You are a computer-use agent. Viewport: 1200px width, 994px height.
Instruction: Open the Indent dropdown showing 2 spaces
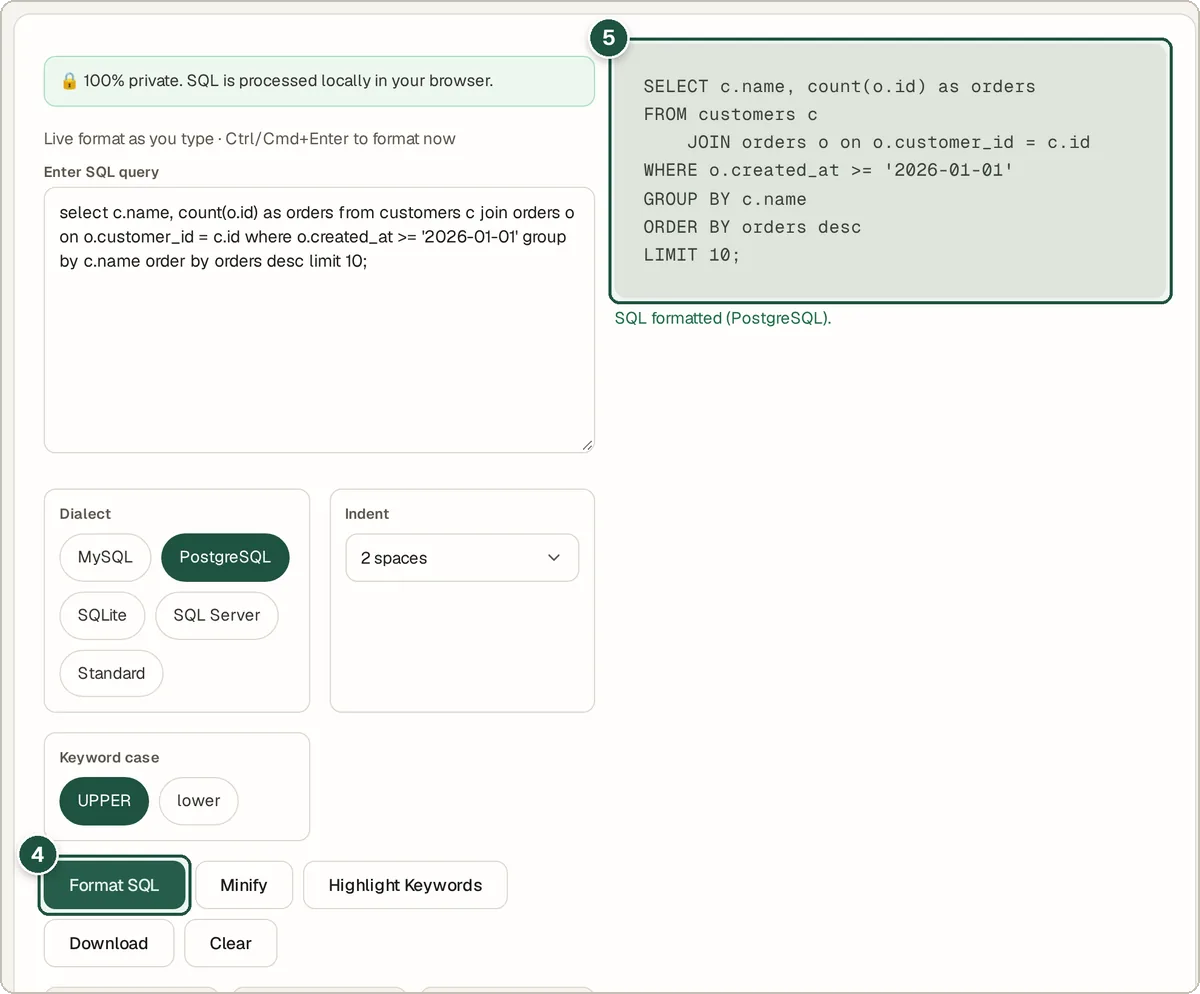462,558
